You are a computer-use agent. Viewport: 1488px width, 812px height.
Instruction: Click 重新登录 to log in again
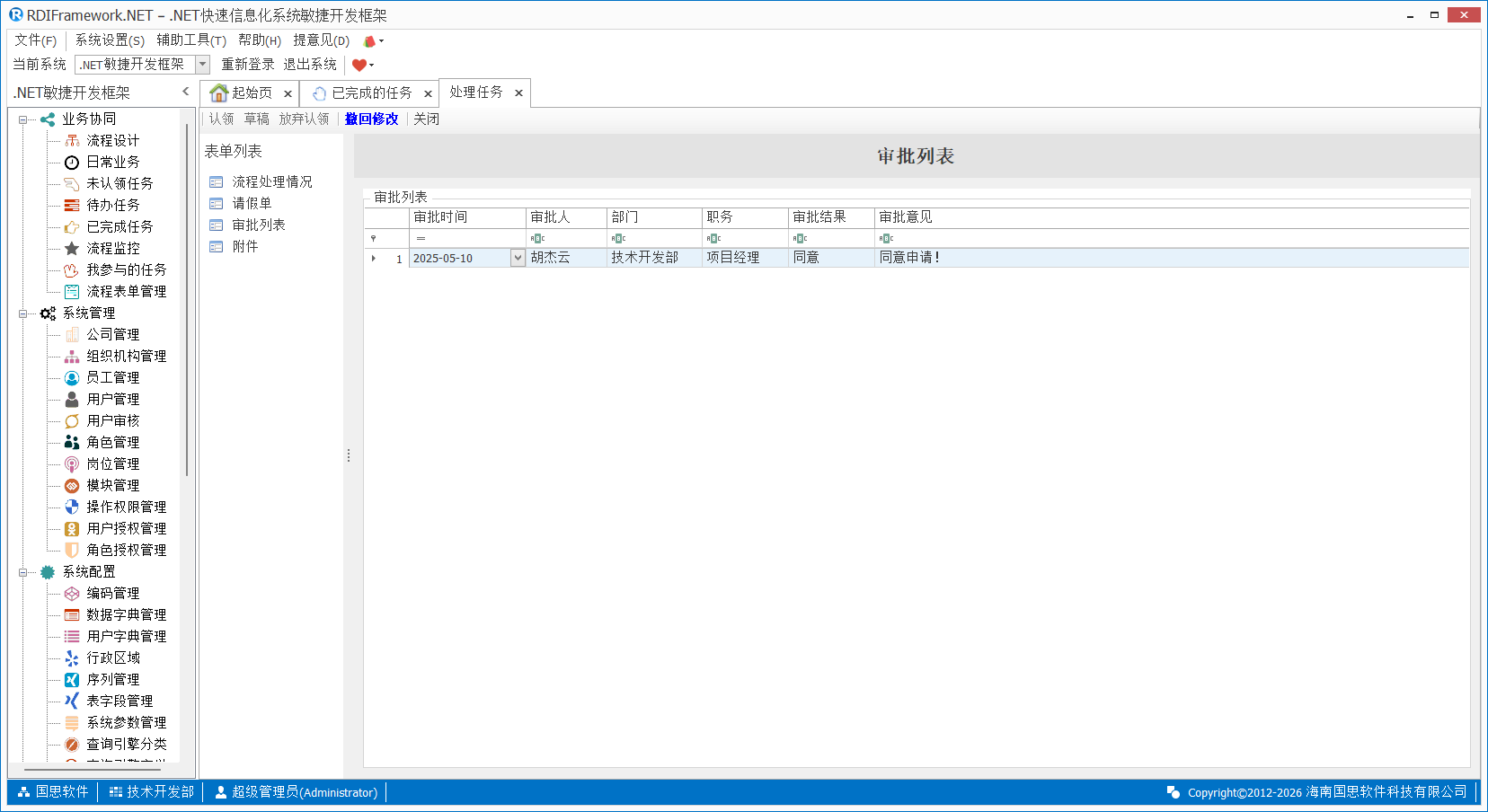tap(248, 65)
